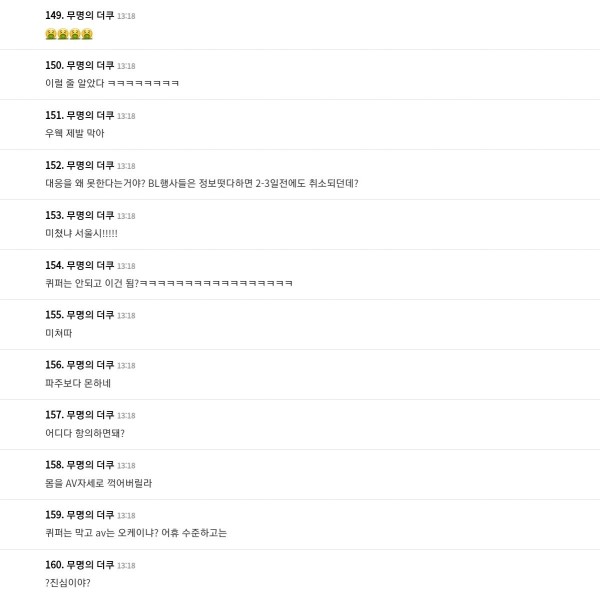Click comment text '미쳐따'
600x596 pixels.
(59, 333)
